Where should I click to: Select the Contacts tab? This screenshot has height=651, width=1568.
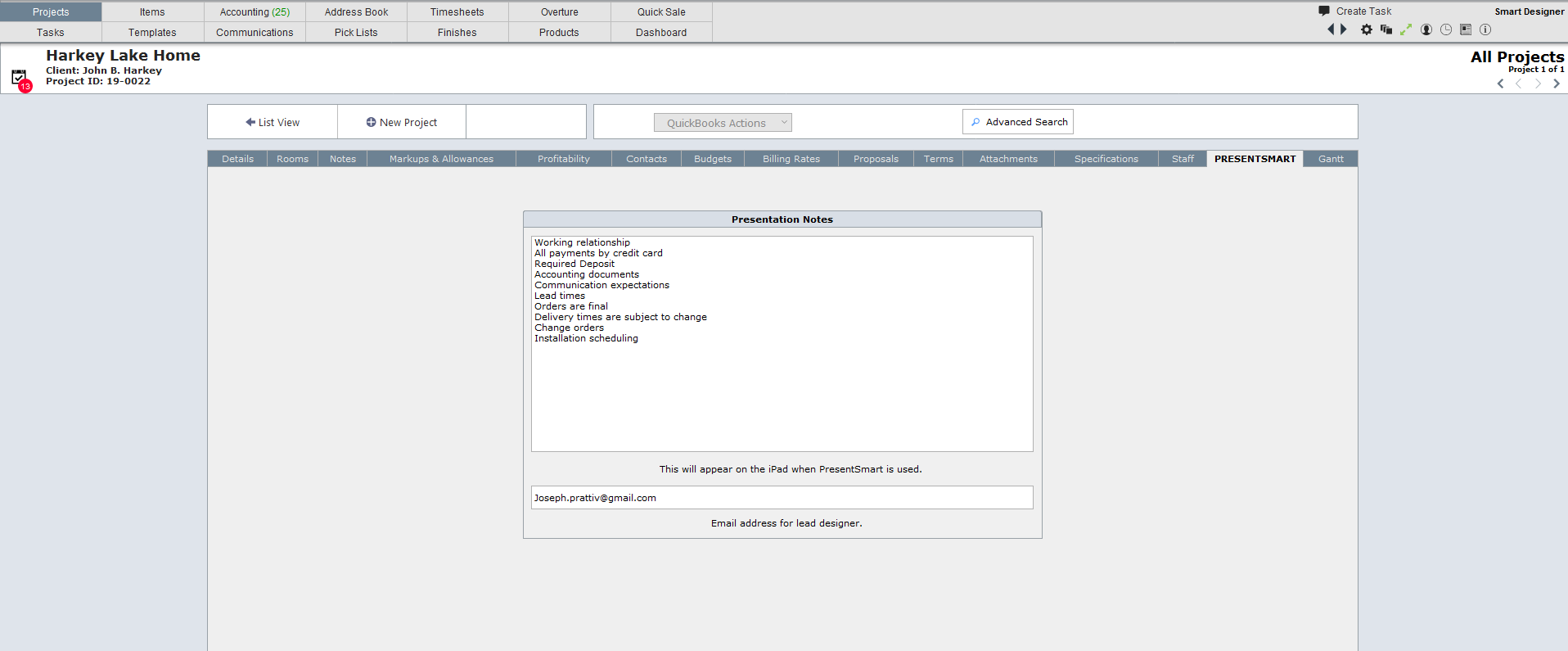[x=647, y=159]
